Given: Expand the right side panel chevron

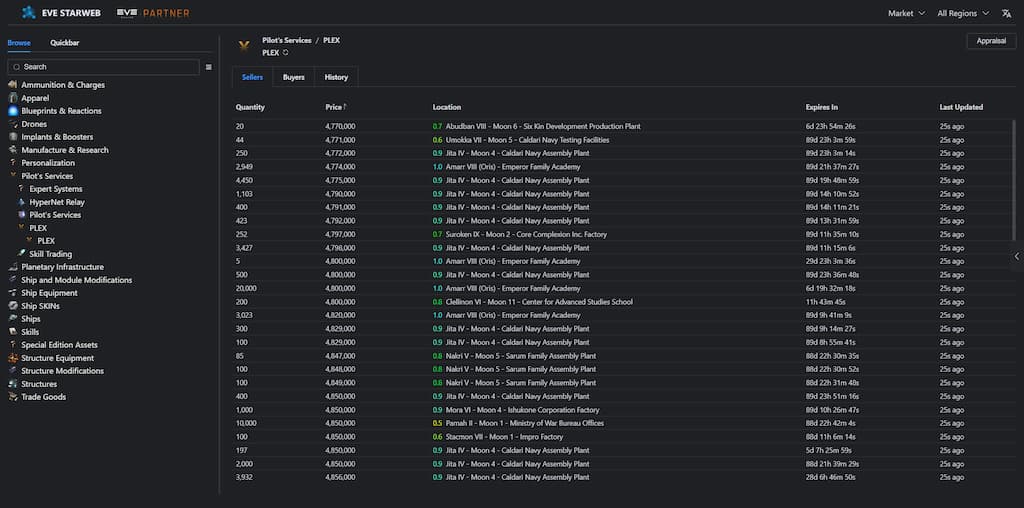Looking at the screenshot, I should (1017, 257).
